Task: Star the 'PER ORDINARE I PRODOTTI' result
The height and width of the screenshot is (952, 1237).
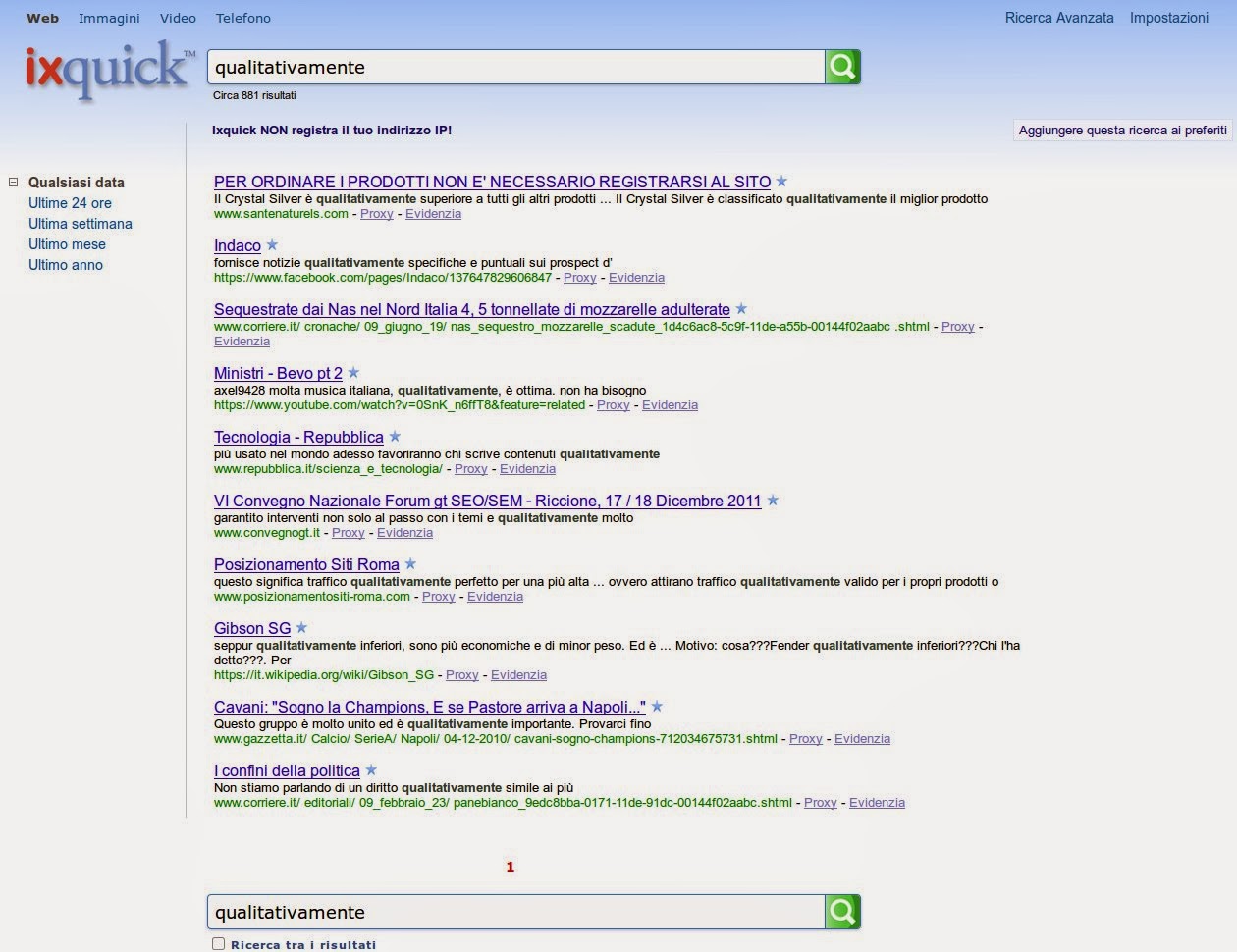Action: pos(781,182)
